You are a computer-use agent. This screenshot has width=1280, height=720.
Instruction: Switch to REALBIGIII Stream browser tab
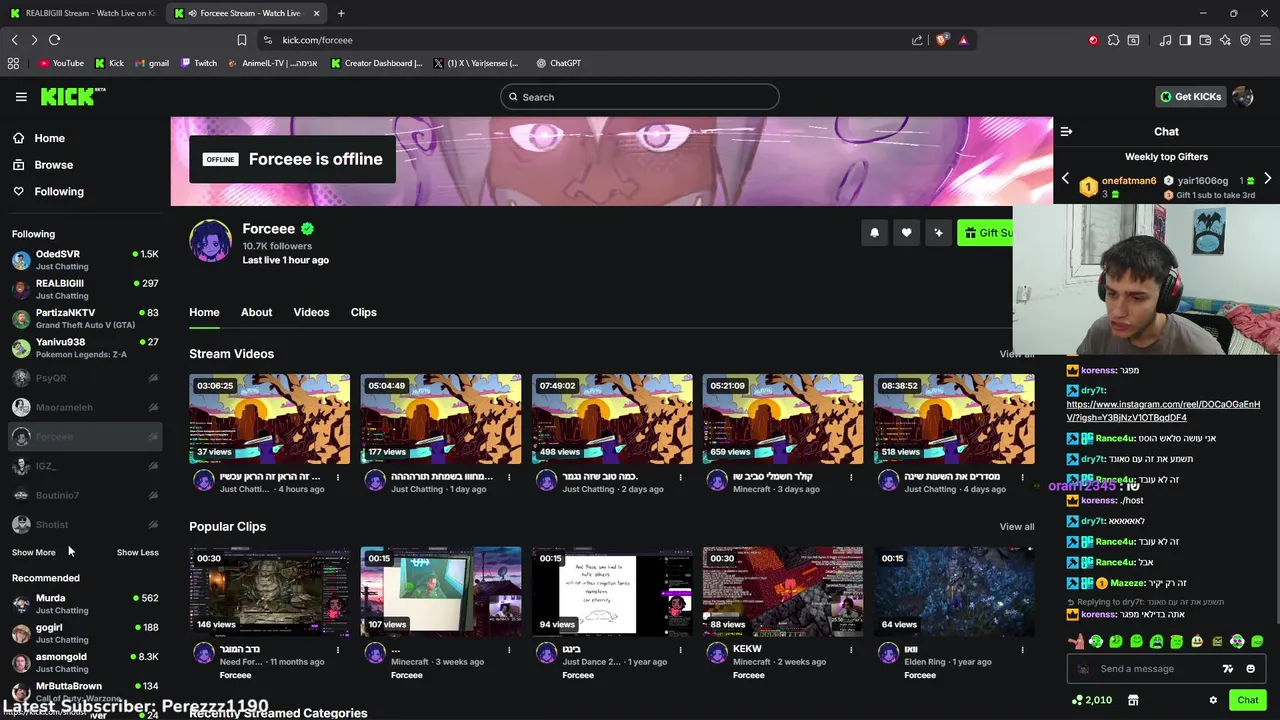82,13
